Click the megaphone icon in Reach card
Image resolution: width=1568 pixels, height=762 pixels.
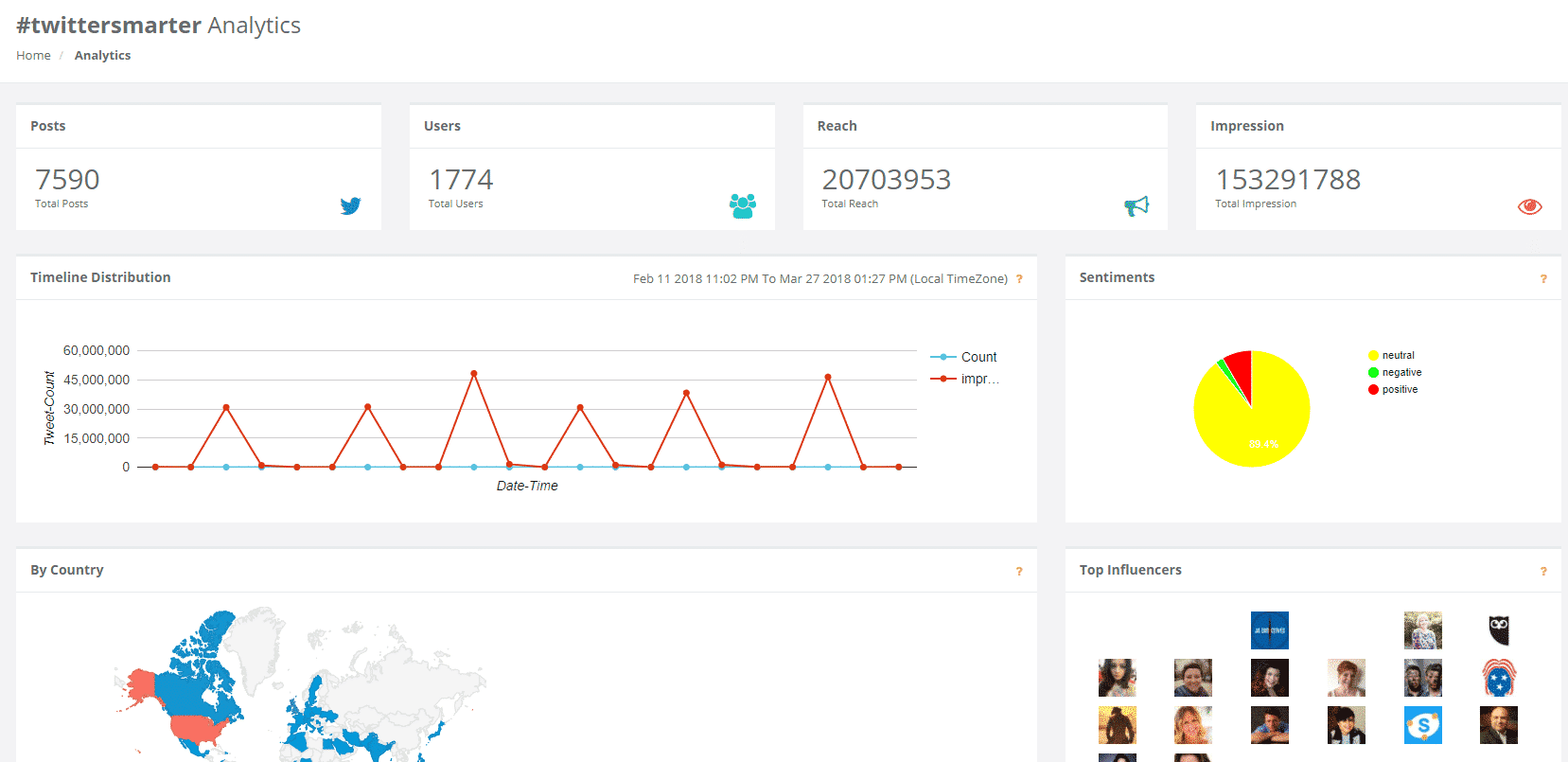click(1136, 205)
